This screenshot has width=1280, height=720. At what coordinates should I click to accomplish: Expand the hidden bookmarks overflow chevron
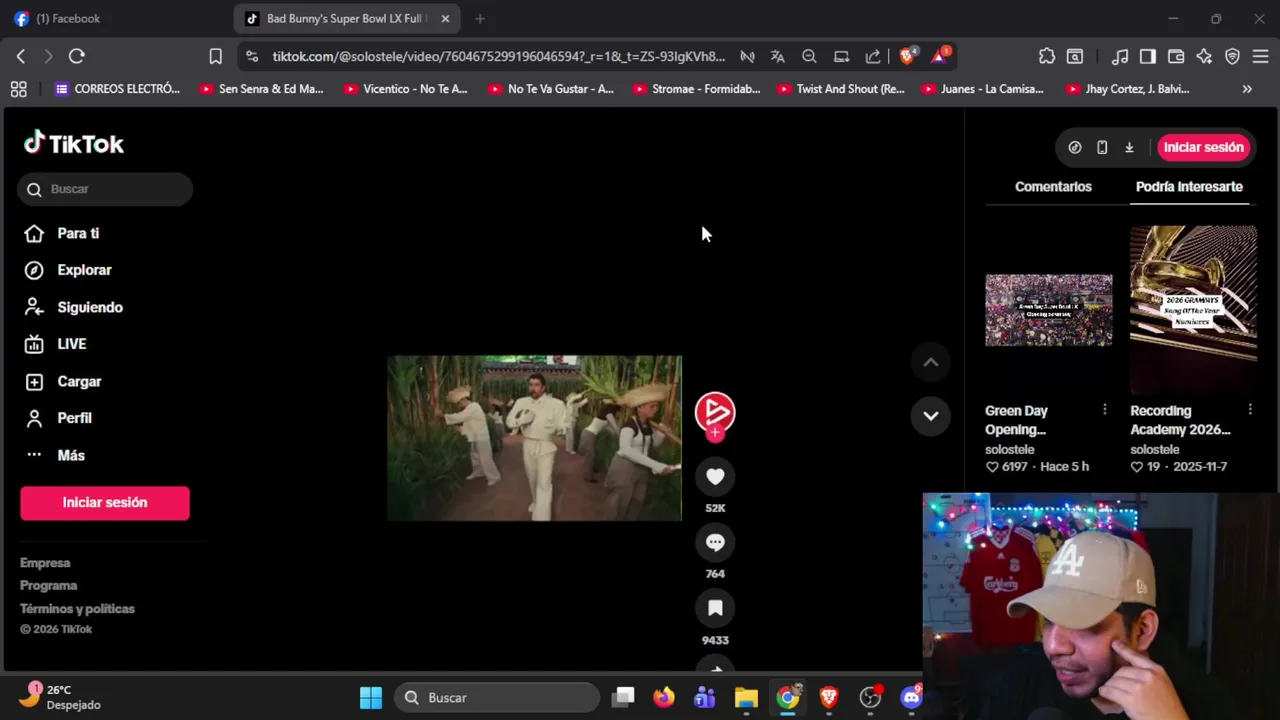pos(1247,89)
